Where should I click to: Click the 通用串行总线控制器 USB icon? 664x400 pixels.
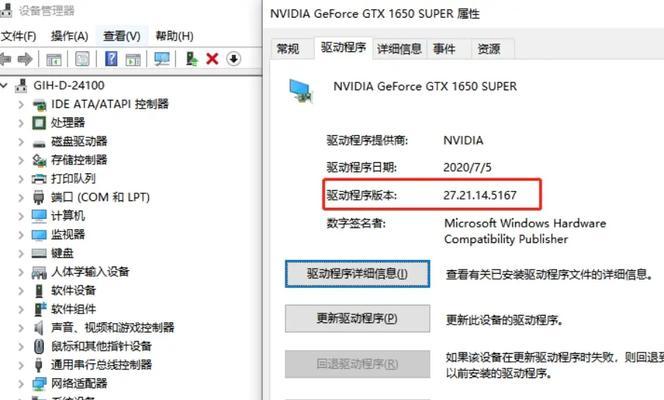pyautogui.click(x=39, y=365)
